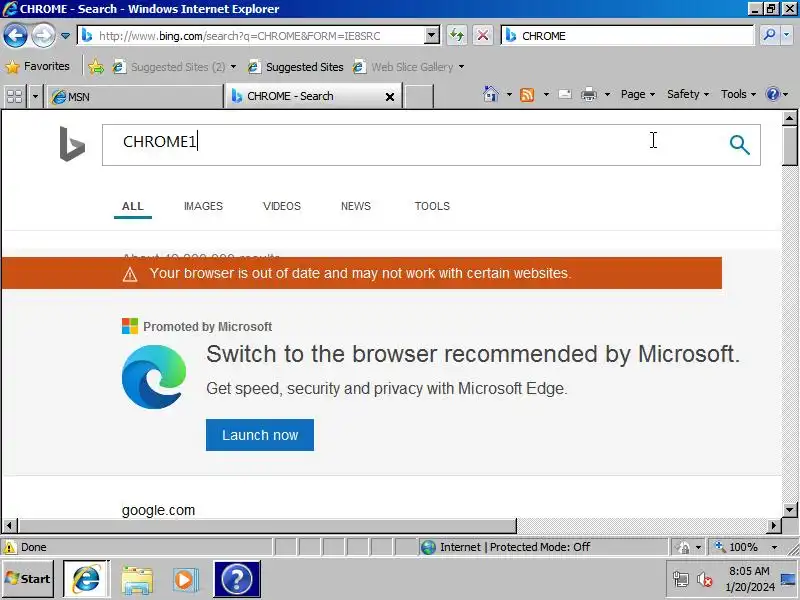Click vertical scrollbar up arrow

point(790,118)
